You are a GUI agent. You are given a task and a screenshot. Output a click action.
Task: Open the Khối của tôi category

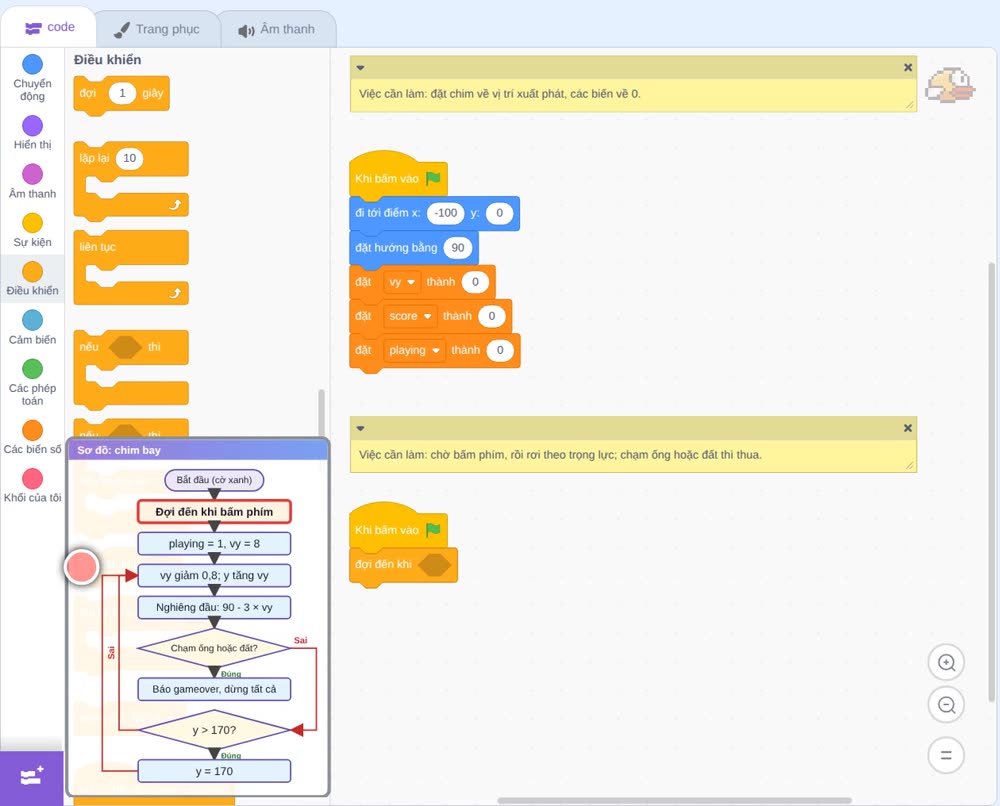point(32,486)
